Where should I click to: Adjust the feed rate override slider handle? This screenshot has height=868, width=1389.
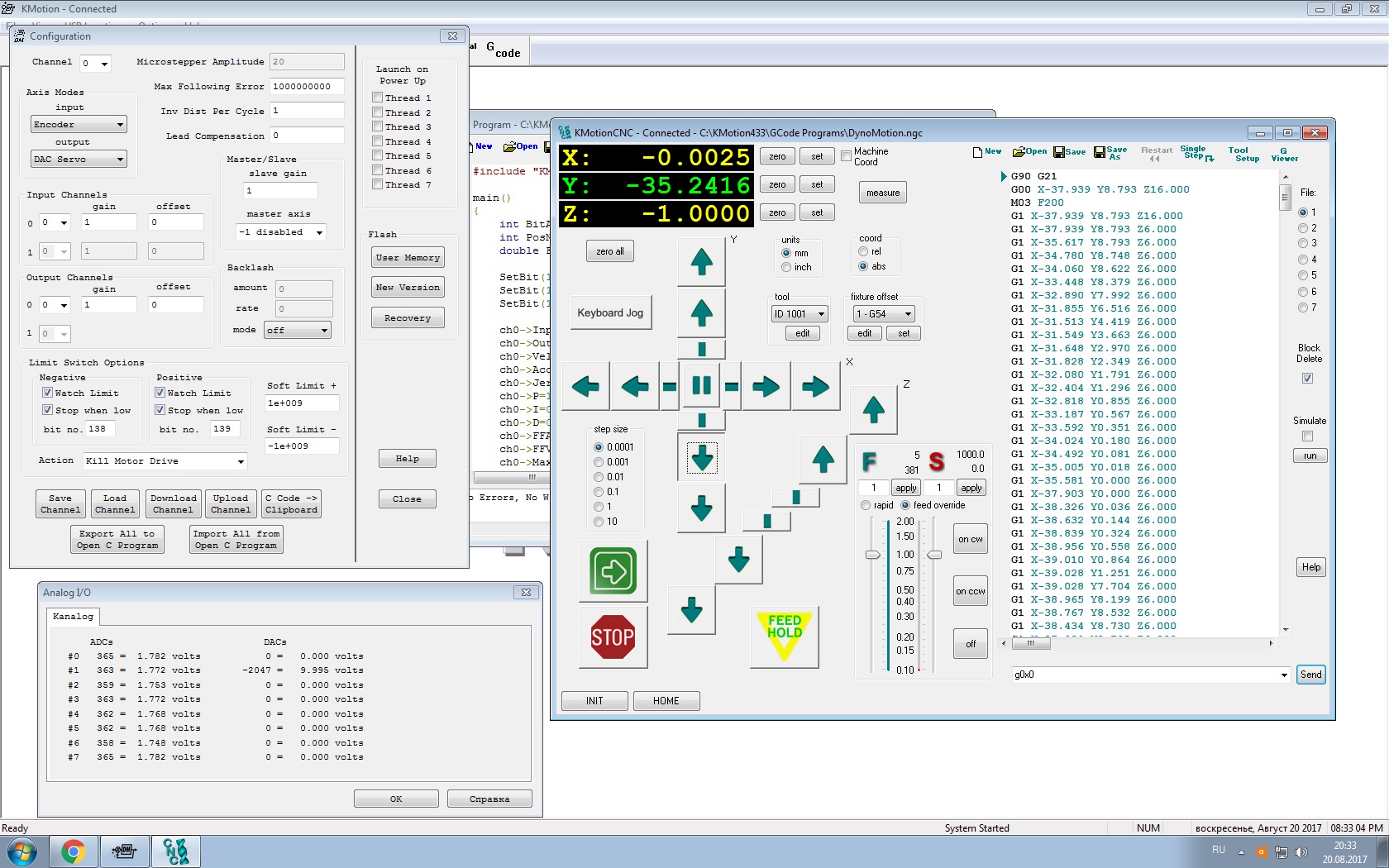(x=872, y=555)
